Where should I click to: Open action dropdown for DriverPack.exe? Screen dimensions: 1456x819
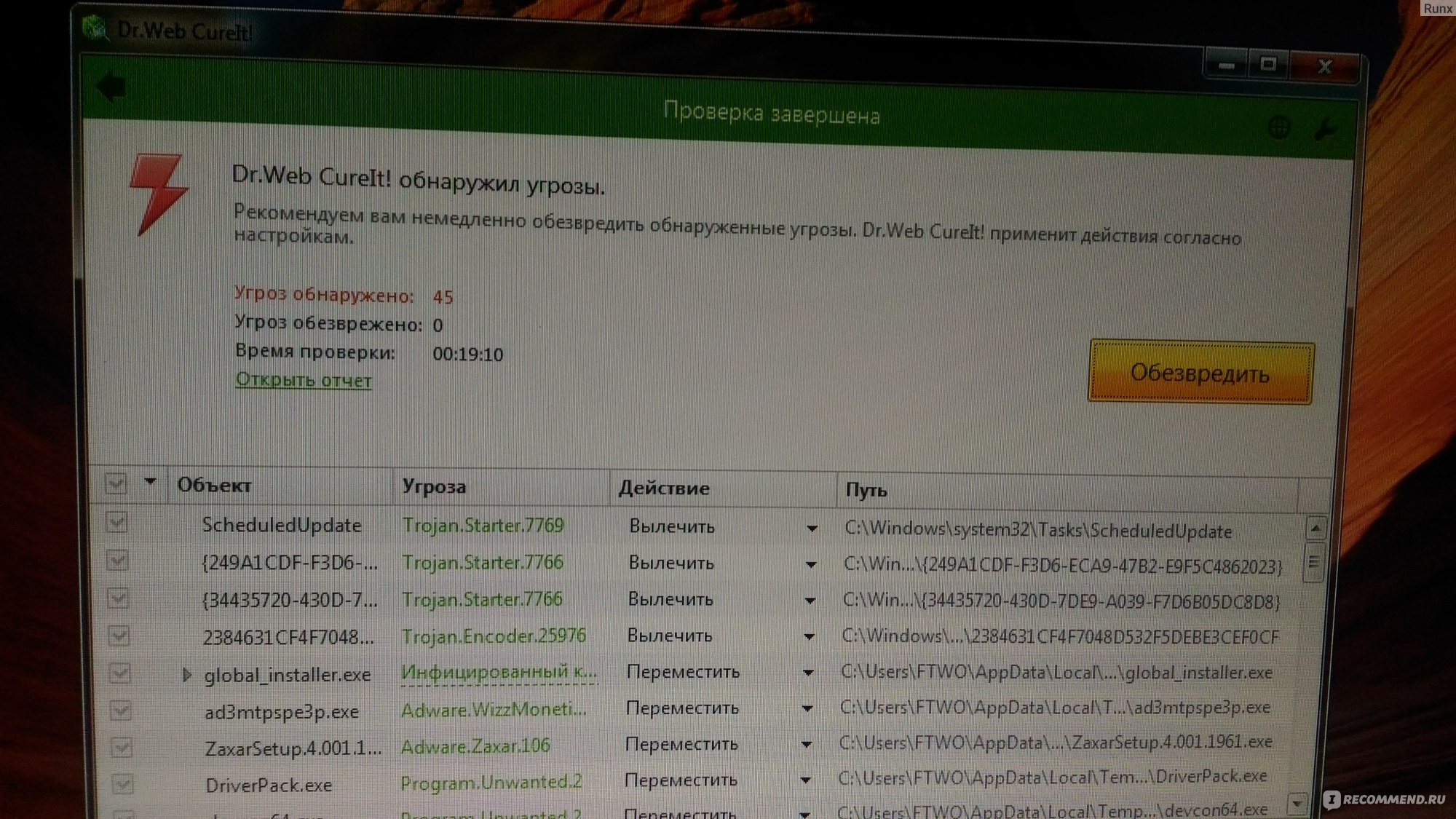(x=805, y=780)
